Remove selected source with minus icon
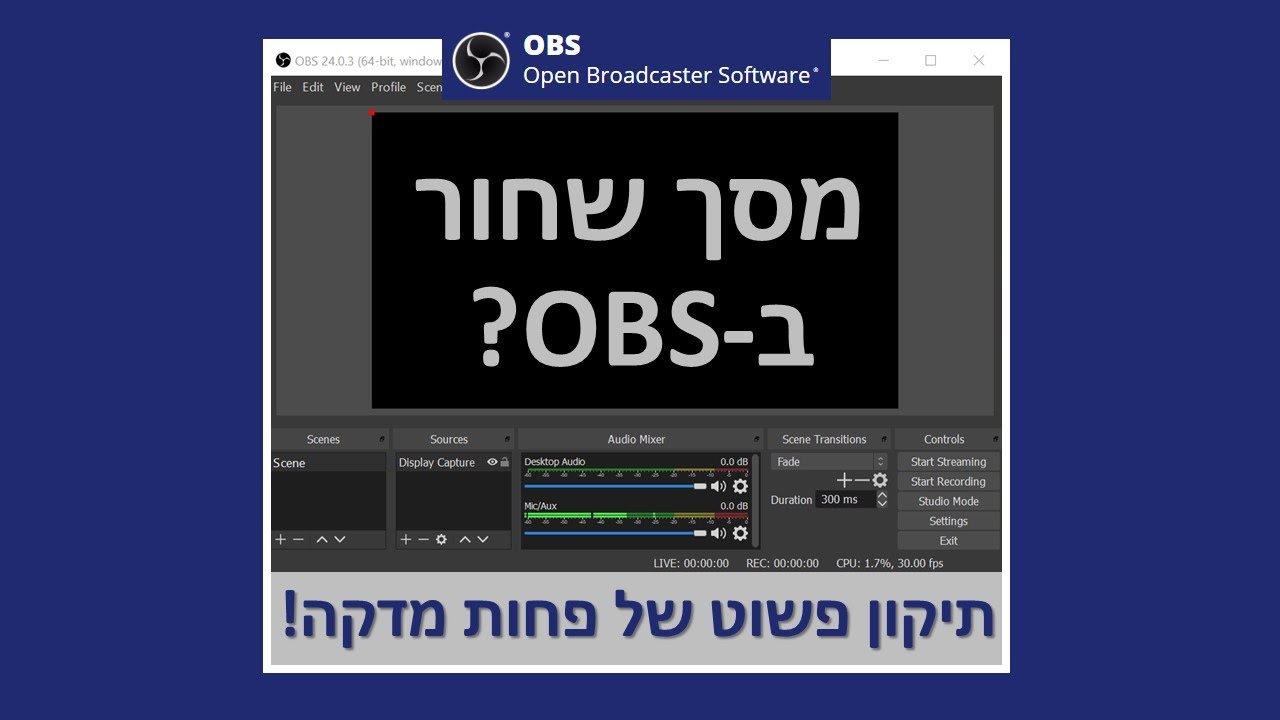 [423, 539]
